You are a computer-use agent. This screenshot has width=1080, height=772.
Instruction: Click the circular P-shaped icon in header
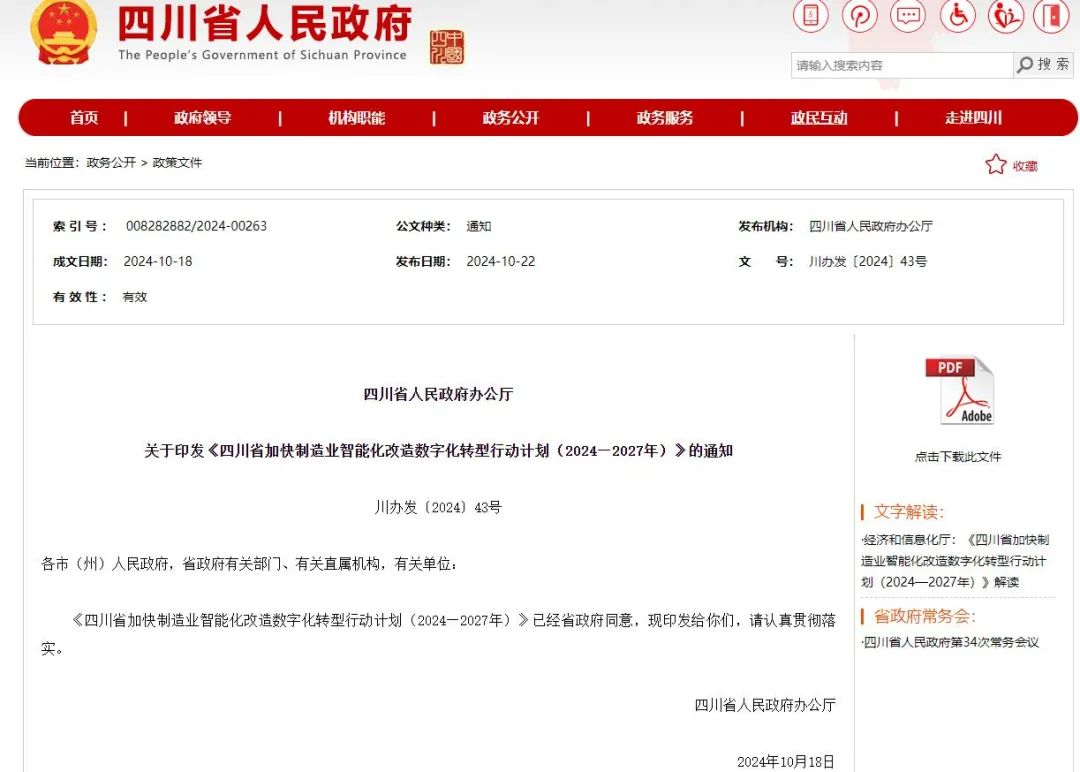pos(860,14)
